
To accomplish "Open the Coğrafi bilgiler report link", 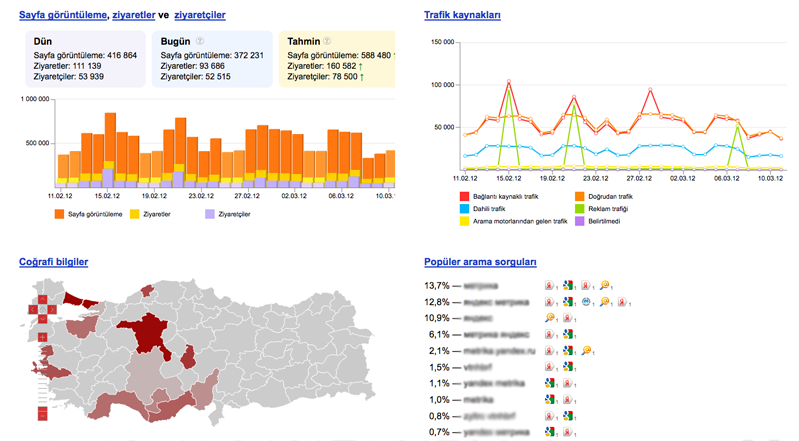I will (54, 262).
